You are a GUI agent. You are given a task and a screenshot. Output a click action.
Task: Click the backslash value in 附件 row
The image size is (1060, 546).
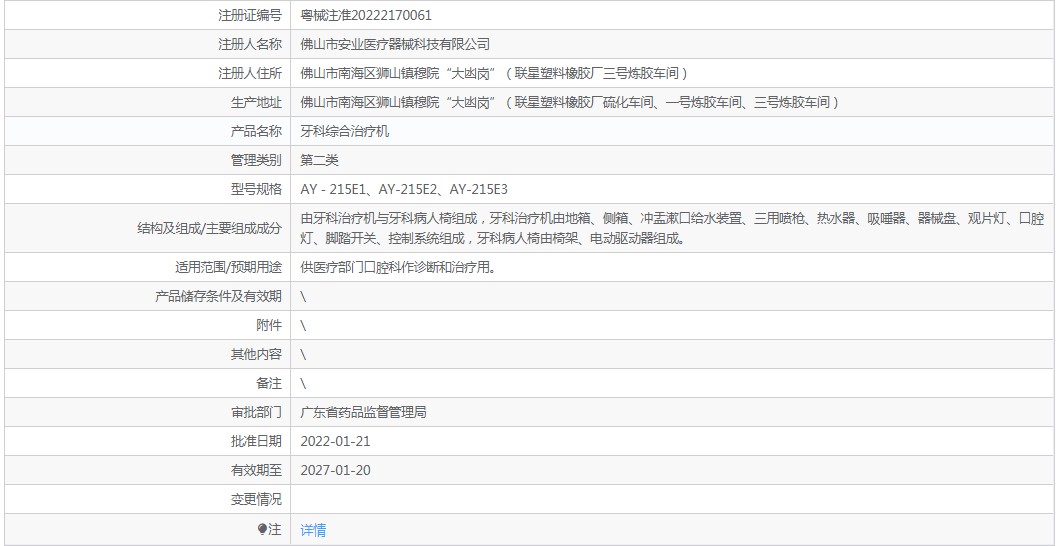(304, 325)
